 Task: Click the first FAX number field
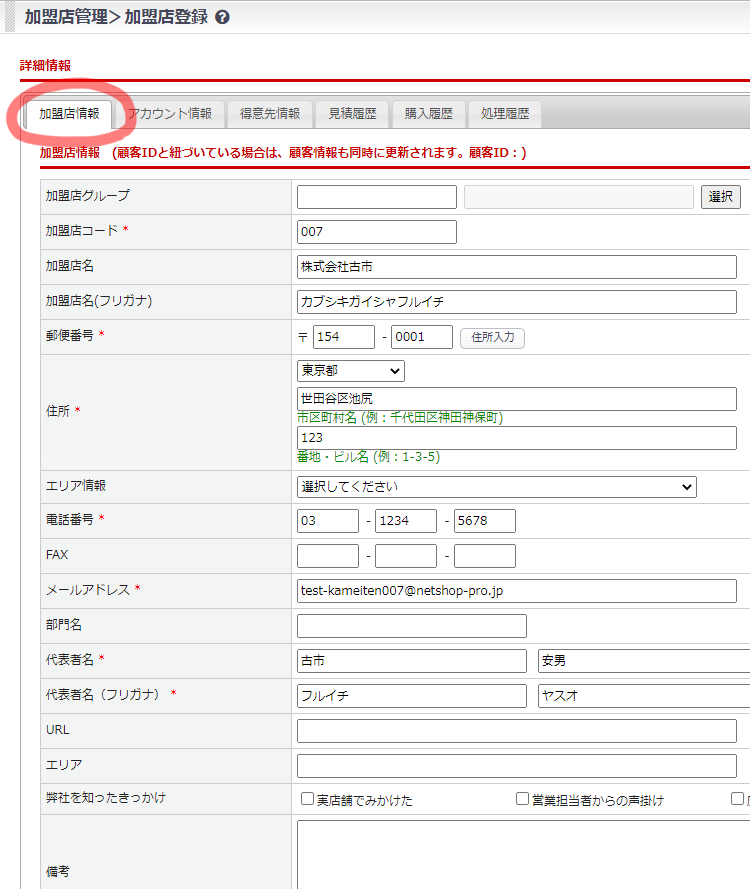(327, 556)
